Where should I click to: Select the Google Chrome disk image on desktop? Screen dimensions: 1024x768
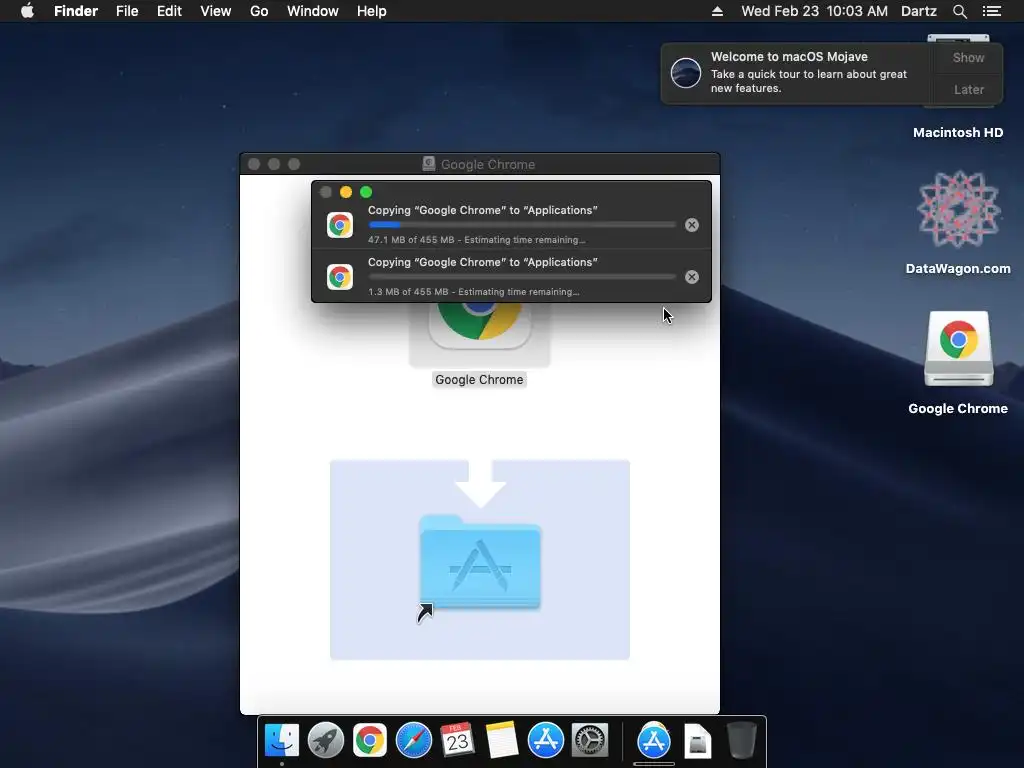click(959, 349)
